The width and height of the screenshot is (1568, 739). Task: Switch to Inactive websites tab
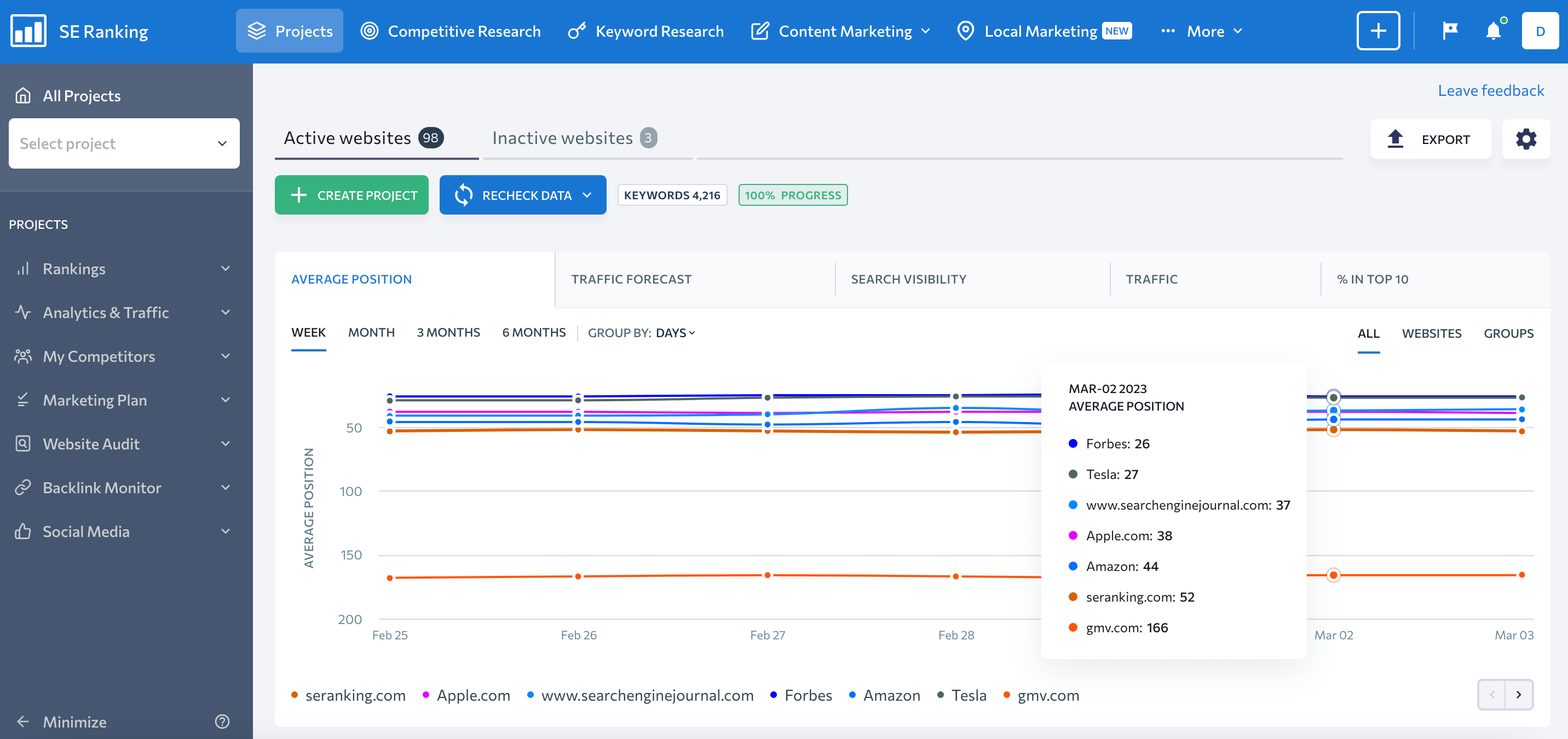point(575,138)
